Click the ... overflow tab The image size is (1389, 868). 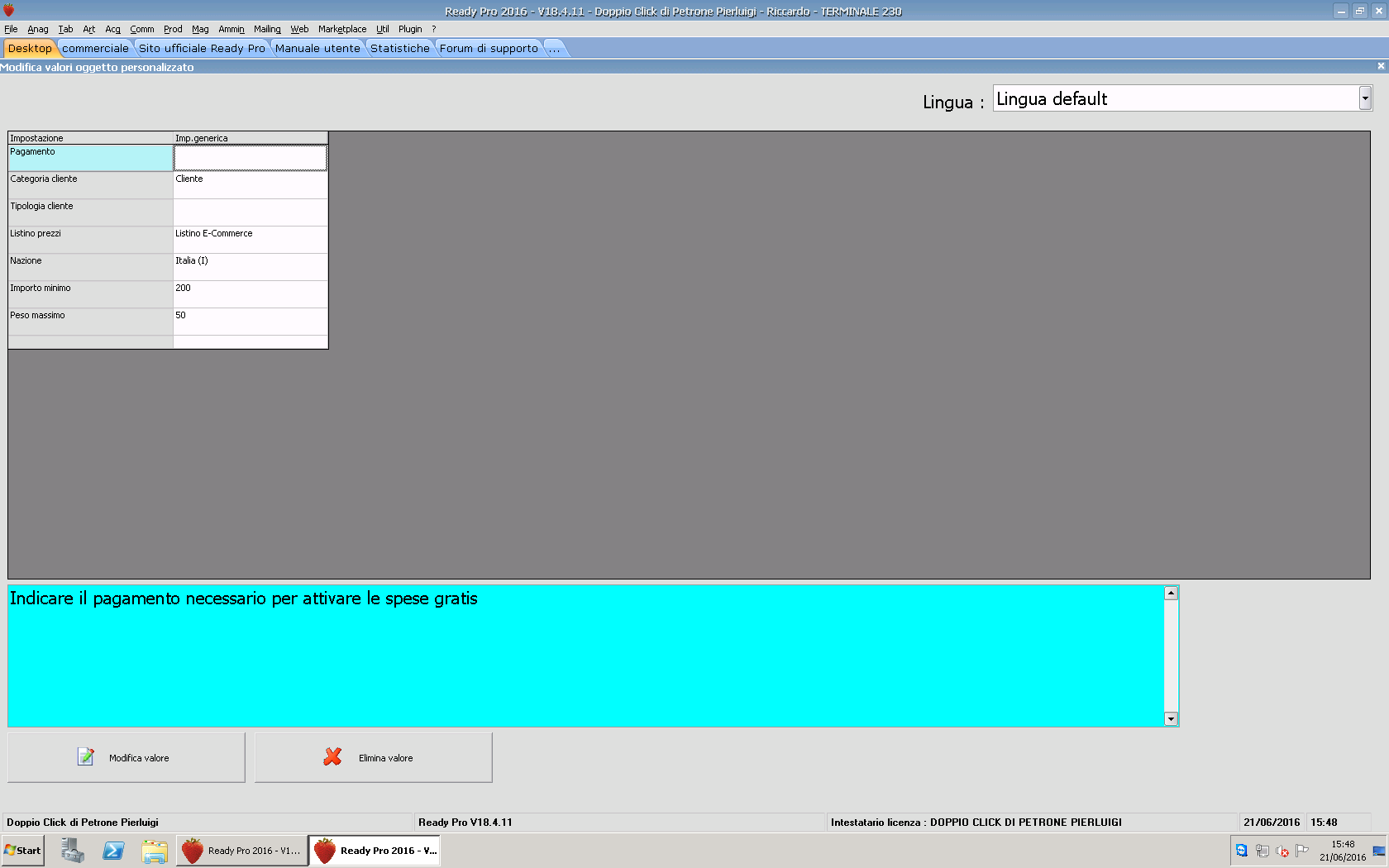[555, 48]
